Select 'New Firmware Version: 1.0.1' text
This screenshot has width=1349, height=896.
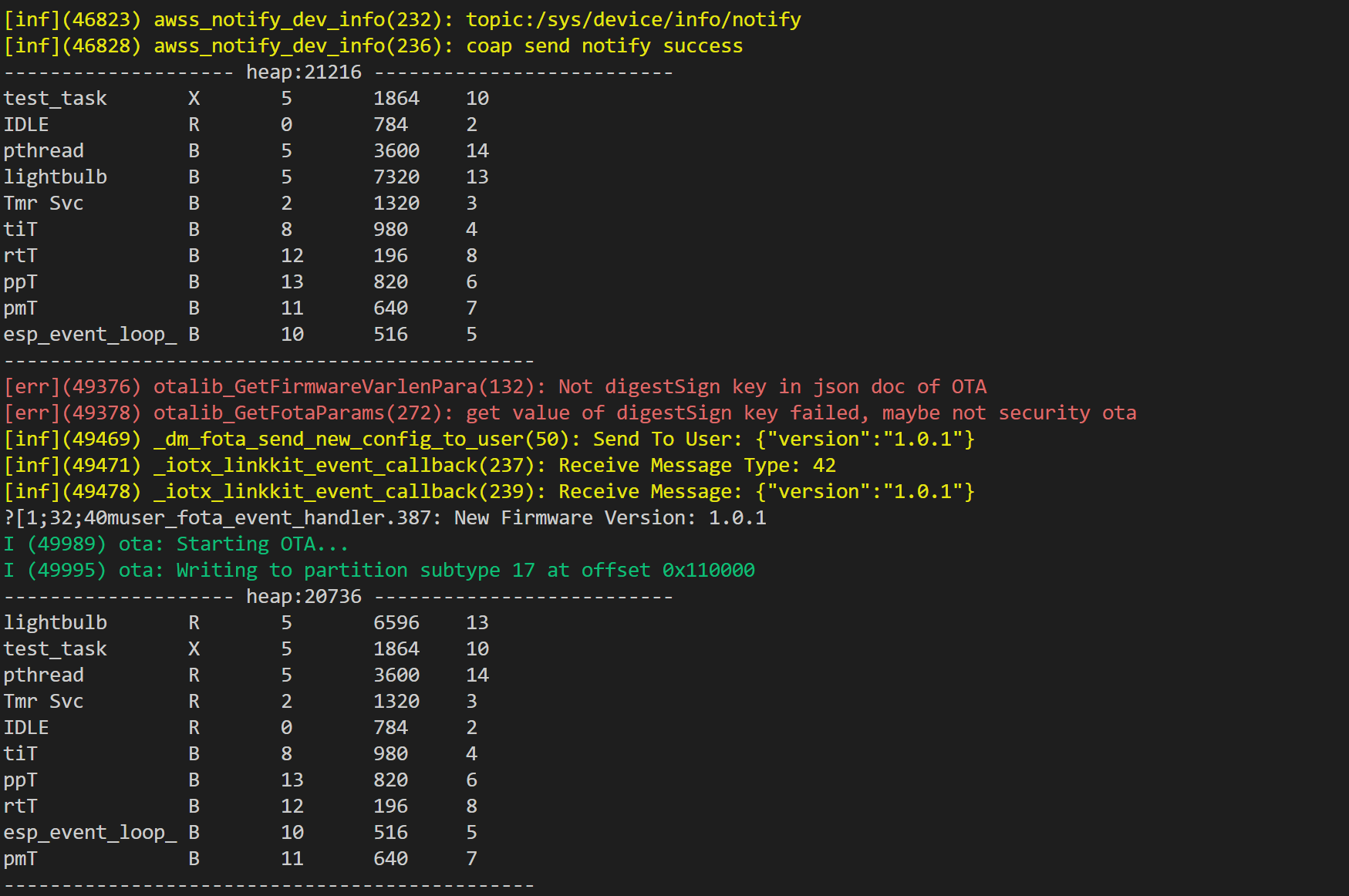tap(610, 518)
